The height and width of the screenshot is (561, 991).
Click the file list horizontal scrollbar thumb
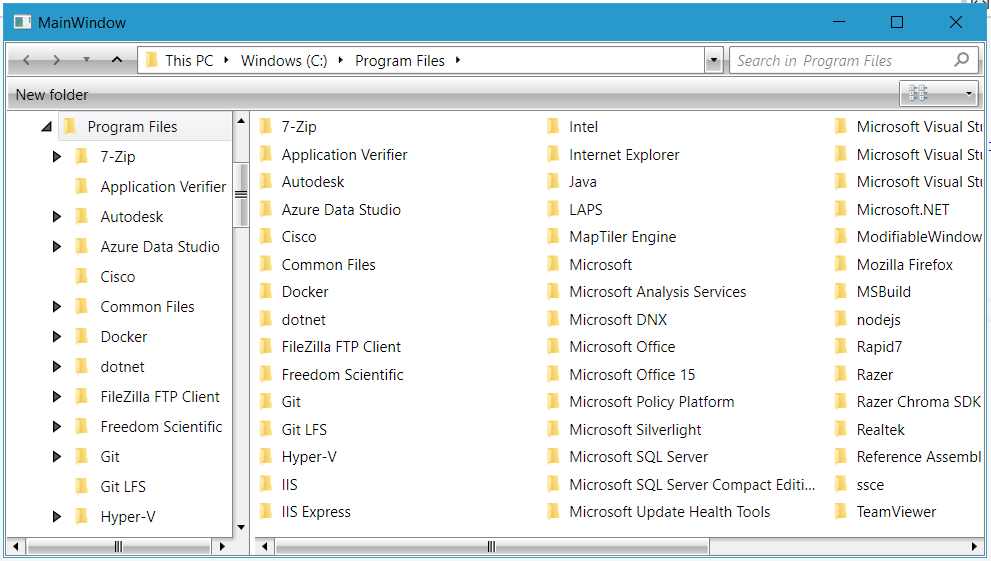[x=492, y=546]
